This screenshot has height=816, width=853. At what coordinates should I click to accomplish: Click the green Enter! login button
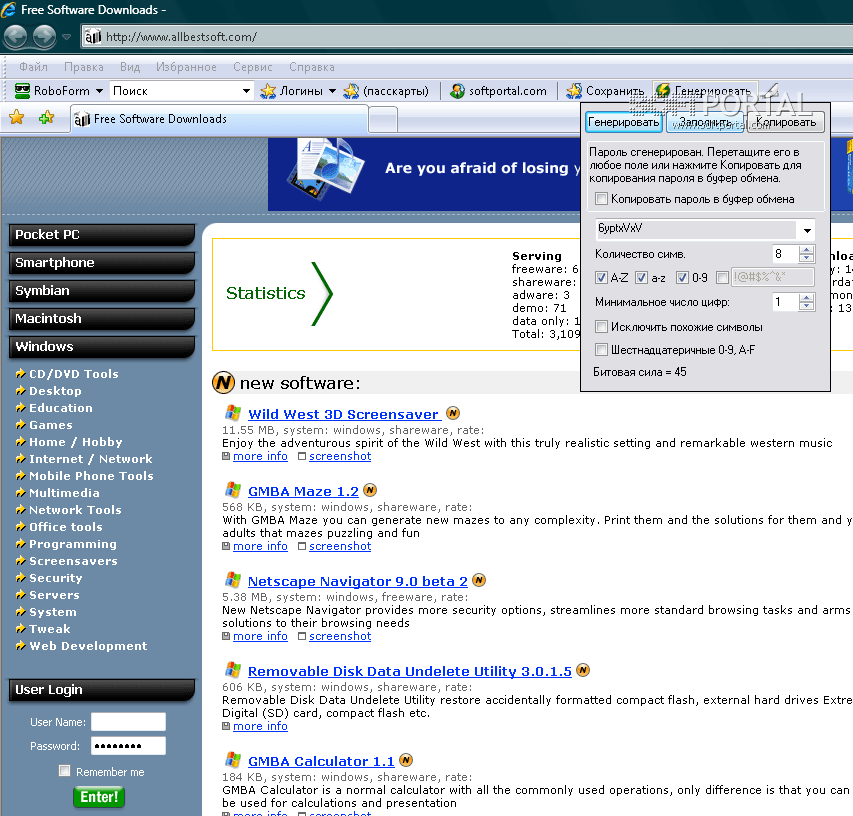[x=99, y=797]
